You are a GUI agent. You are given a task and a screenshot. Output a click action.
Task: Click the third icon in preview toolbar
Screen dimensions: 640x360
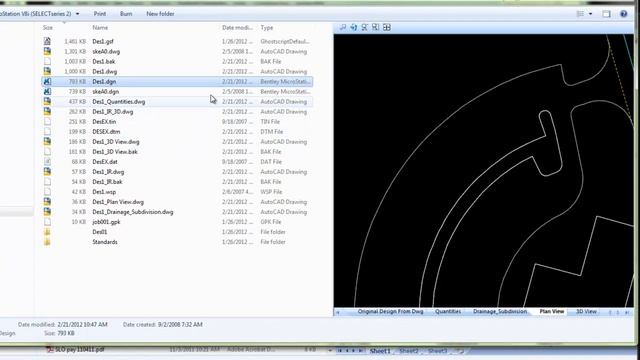pyautogui.click(x=364, y=27)
